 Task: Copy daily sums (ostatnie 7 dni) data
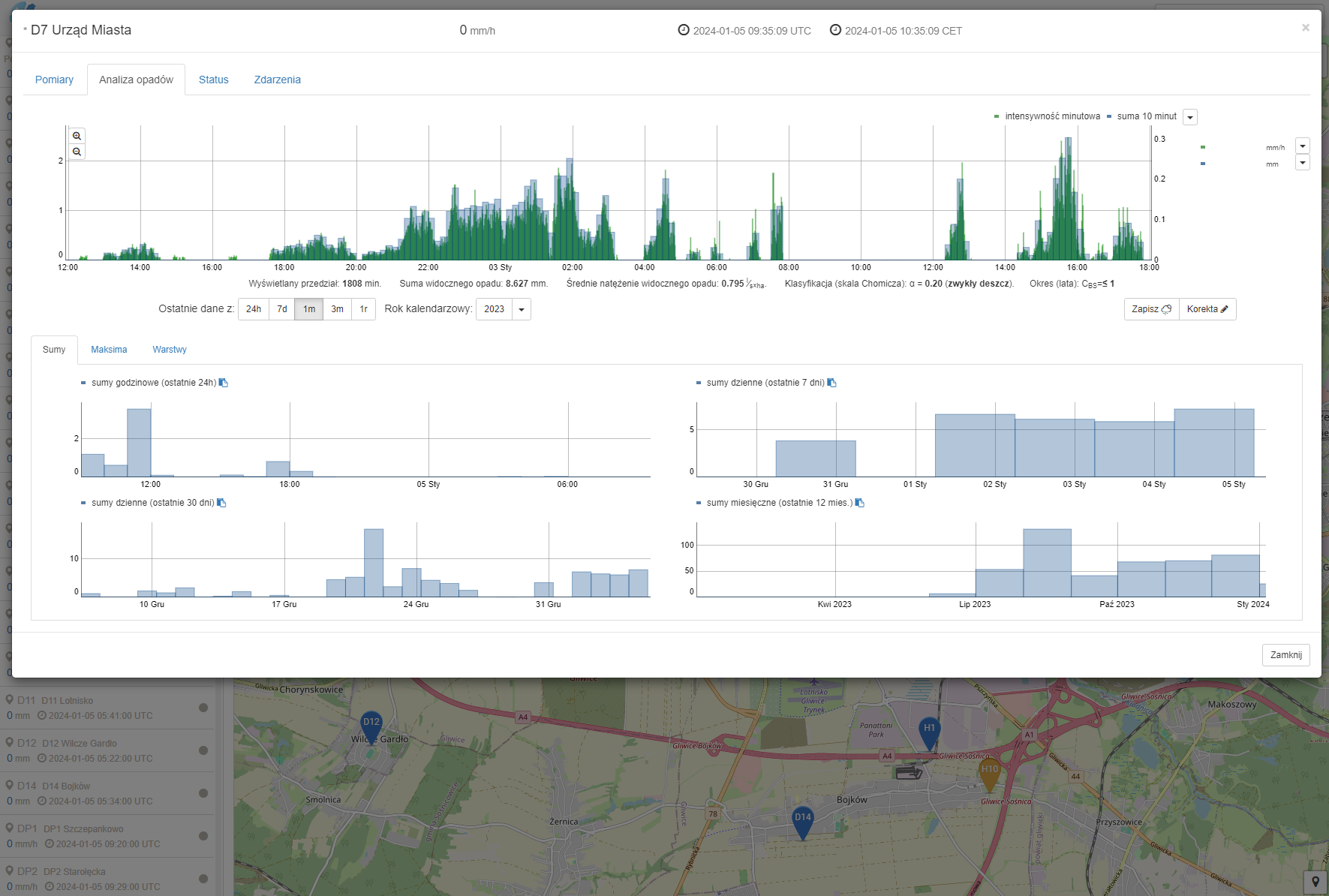831,383
